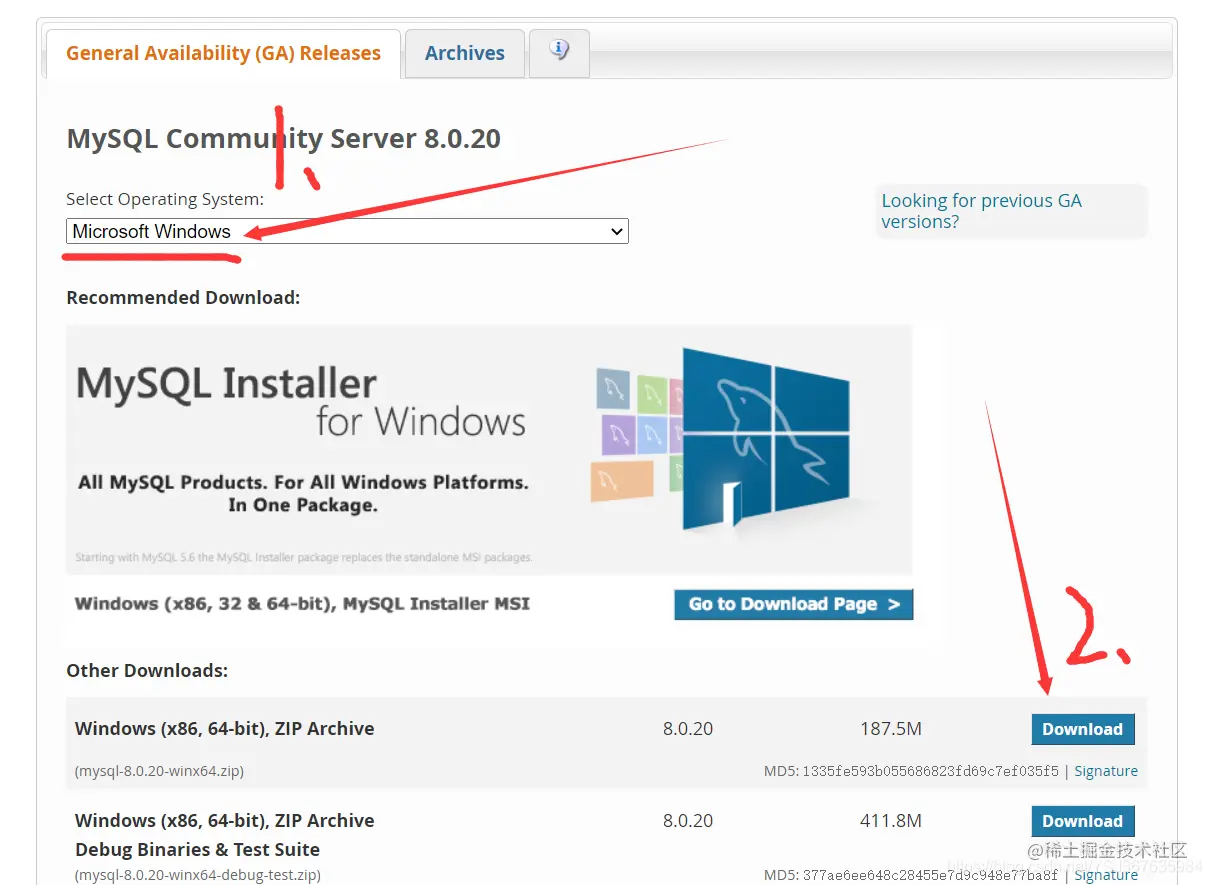Click the MySQL Installer for Windows banner

click(x=489, y=449)
